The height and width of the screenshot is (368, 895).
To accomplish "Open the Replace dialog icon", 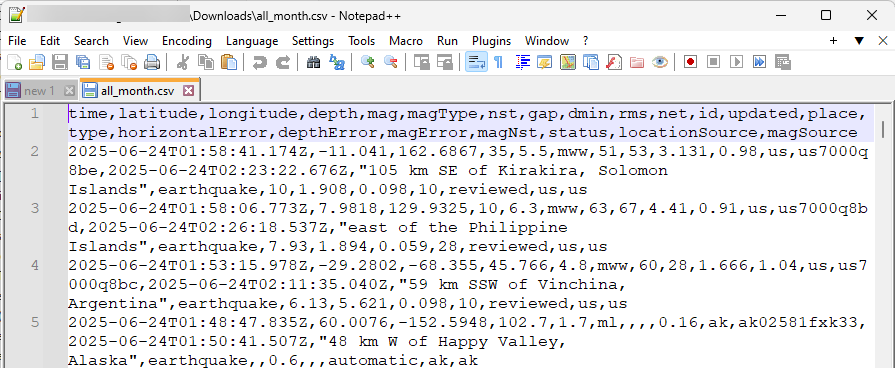I will [x=337, y=62].
